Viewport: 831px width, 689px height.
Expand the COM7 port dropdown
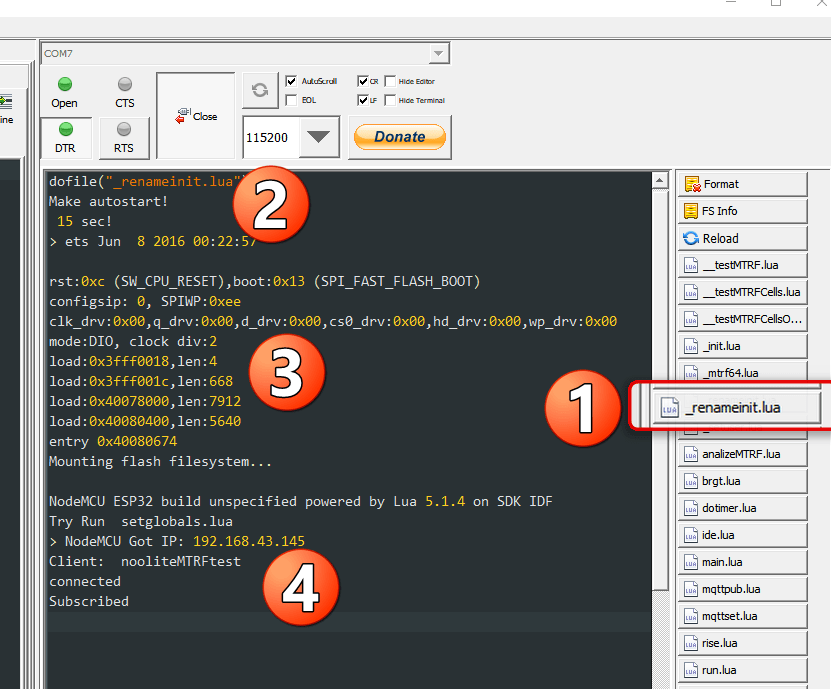(x=438, y=53)
